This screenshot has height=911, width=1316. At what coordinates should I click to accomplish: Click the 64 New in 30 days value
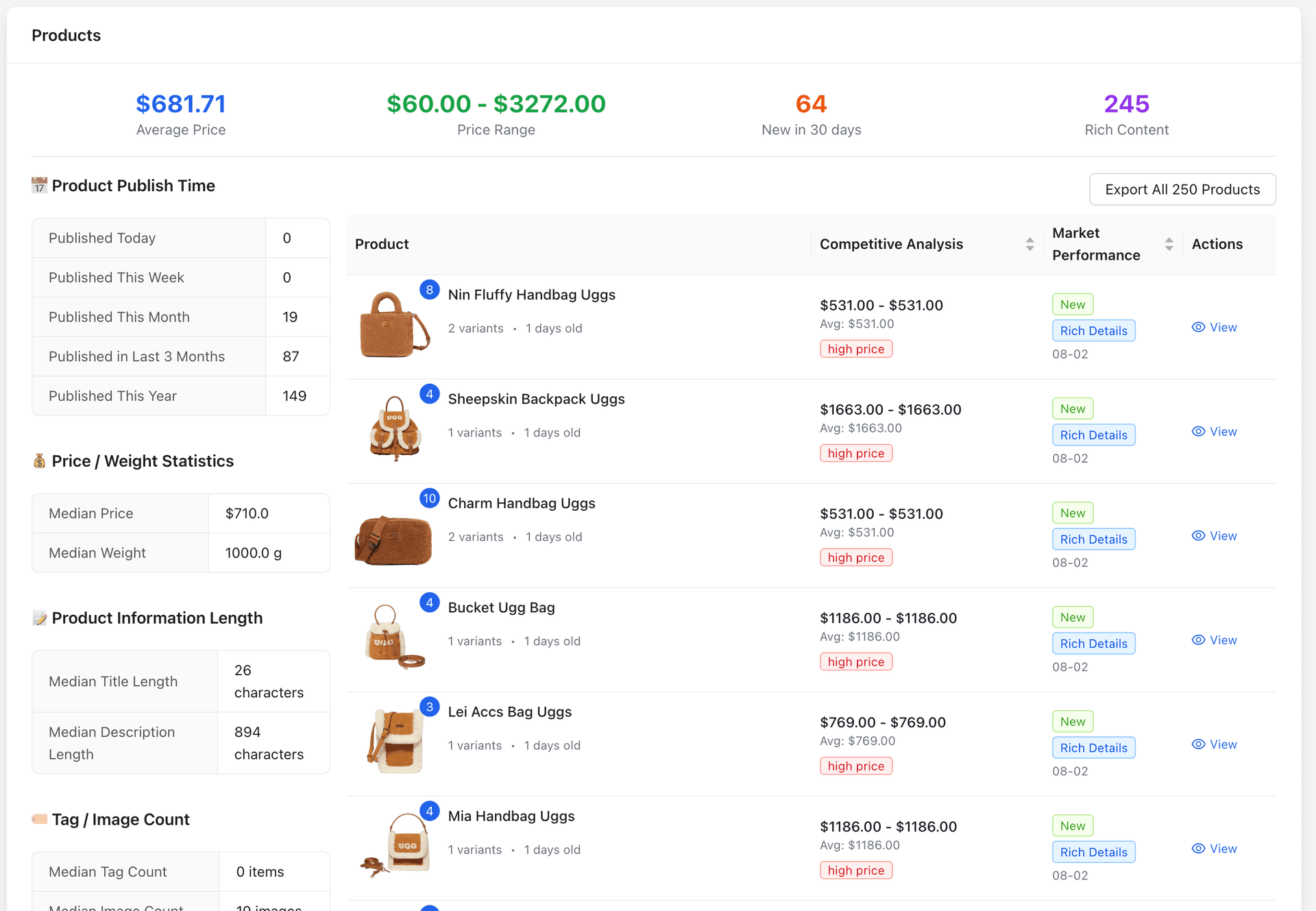click(x=812, y=104)
